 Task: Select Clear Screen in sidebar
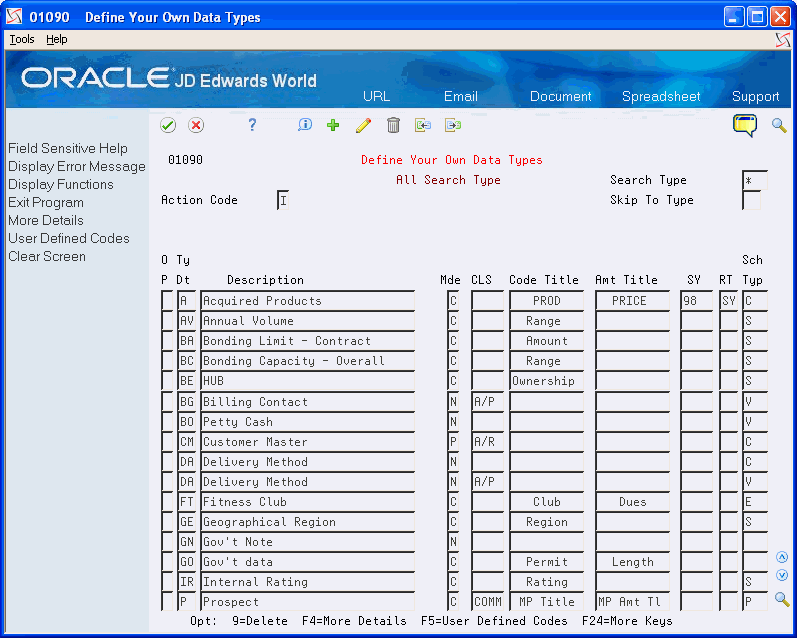[x=47, y=257]
